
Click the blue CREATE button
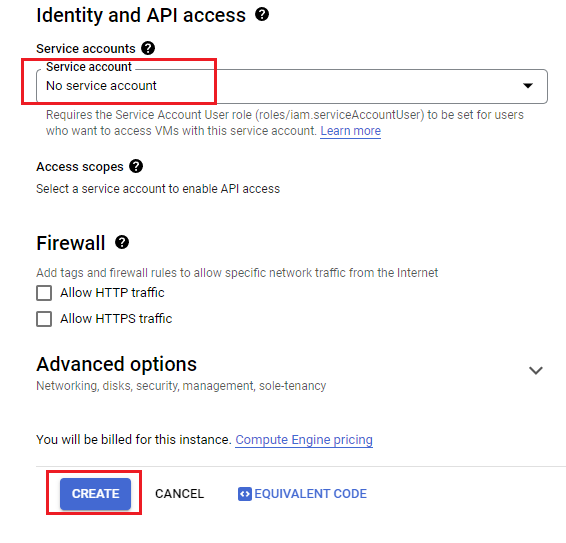pos(95,494)
